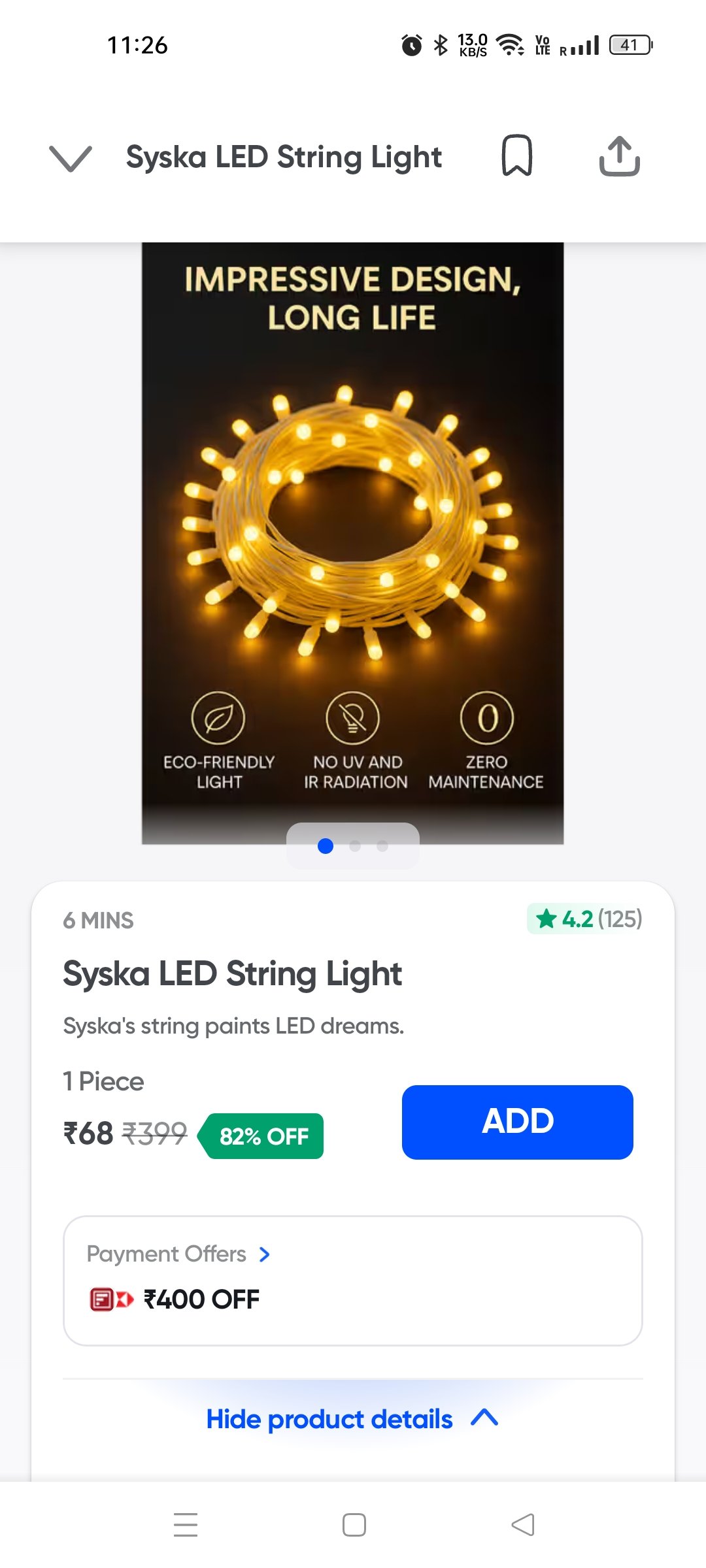Tap the Syska string light product image
Screen dimensions: 706x1568
click(x=353, y=523)
